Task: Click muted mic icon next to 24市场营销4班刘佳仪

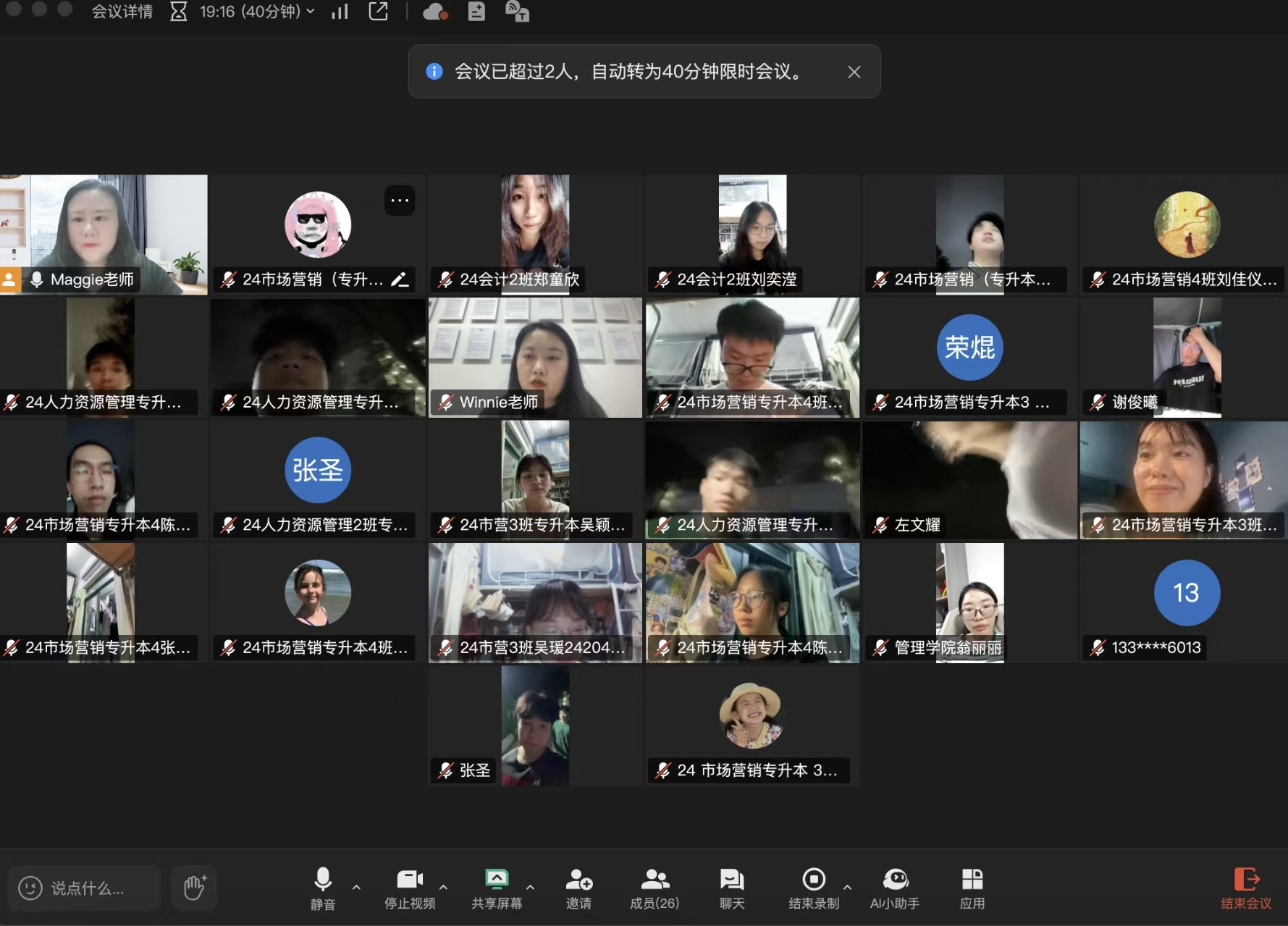Action: click(x=1098, y=279)
